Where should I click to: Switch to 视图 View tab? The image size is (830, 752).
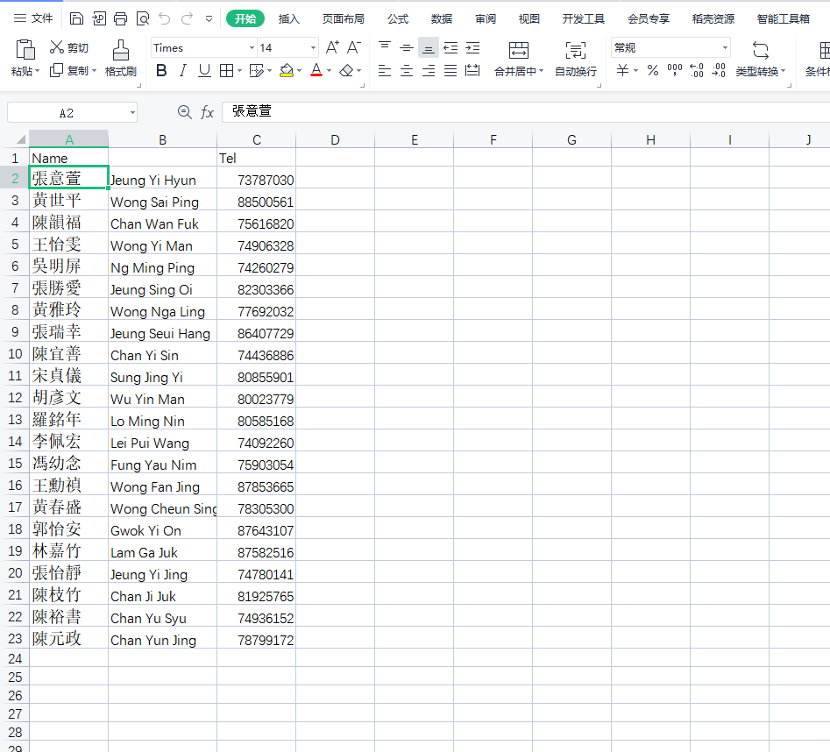[529, 19]
